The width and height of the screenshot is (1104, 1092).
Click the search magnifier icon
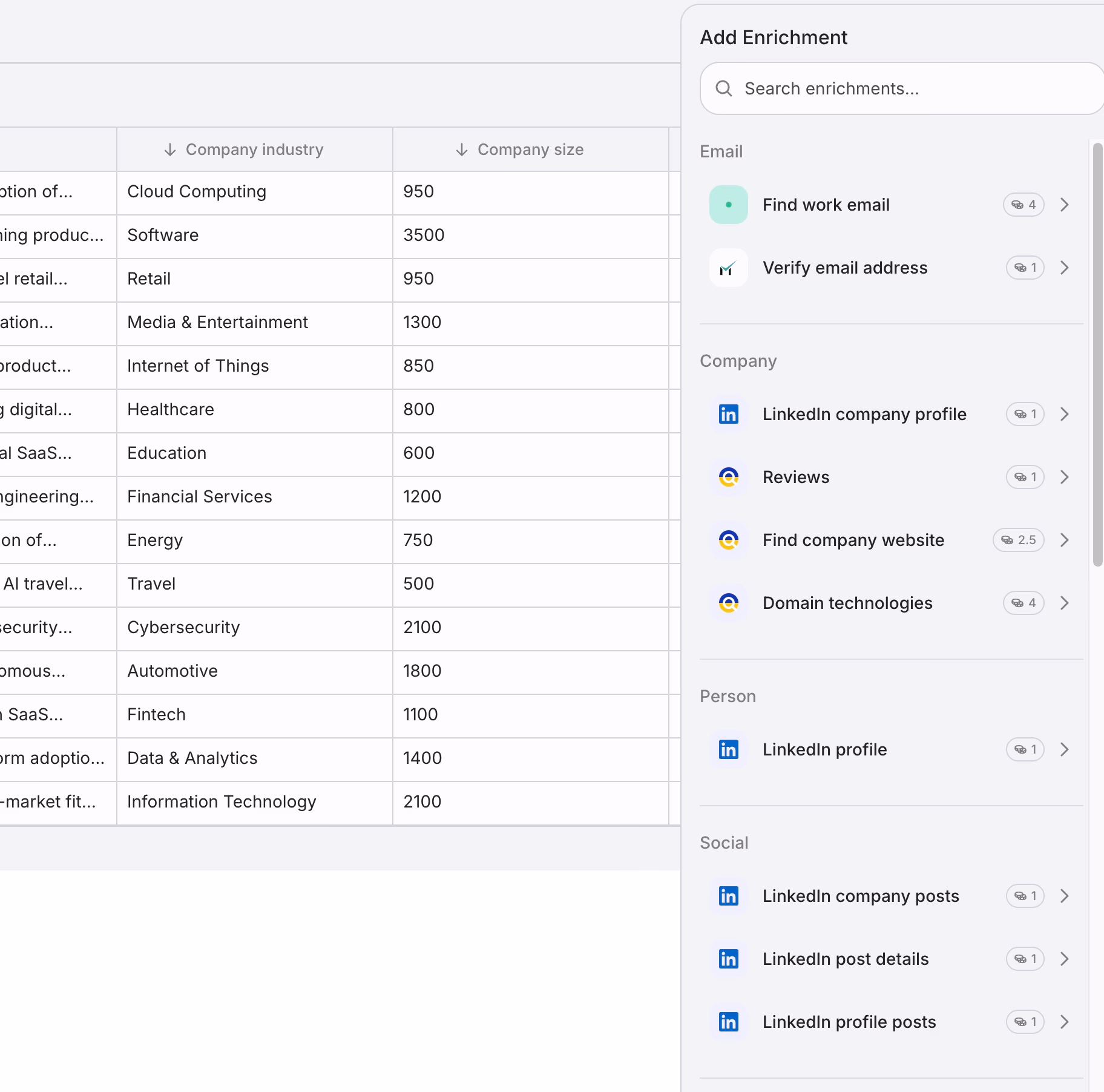[724, 88]
